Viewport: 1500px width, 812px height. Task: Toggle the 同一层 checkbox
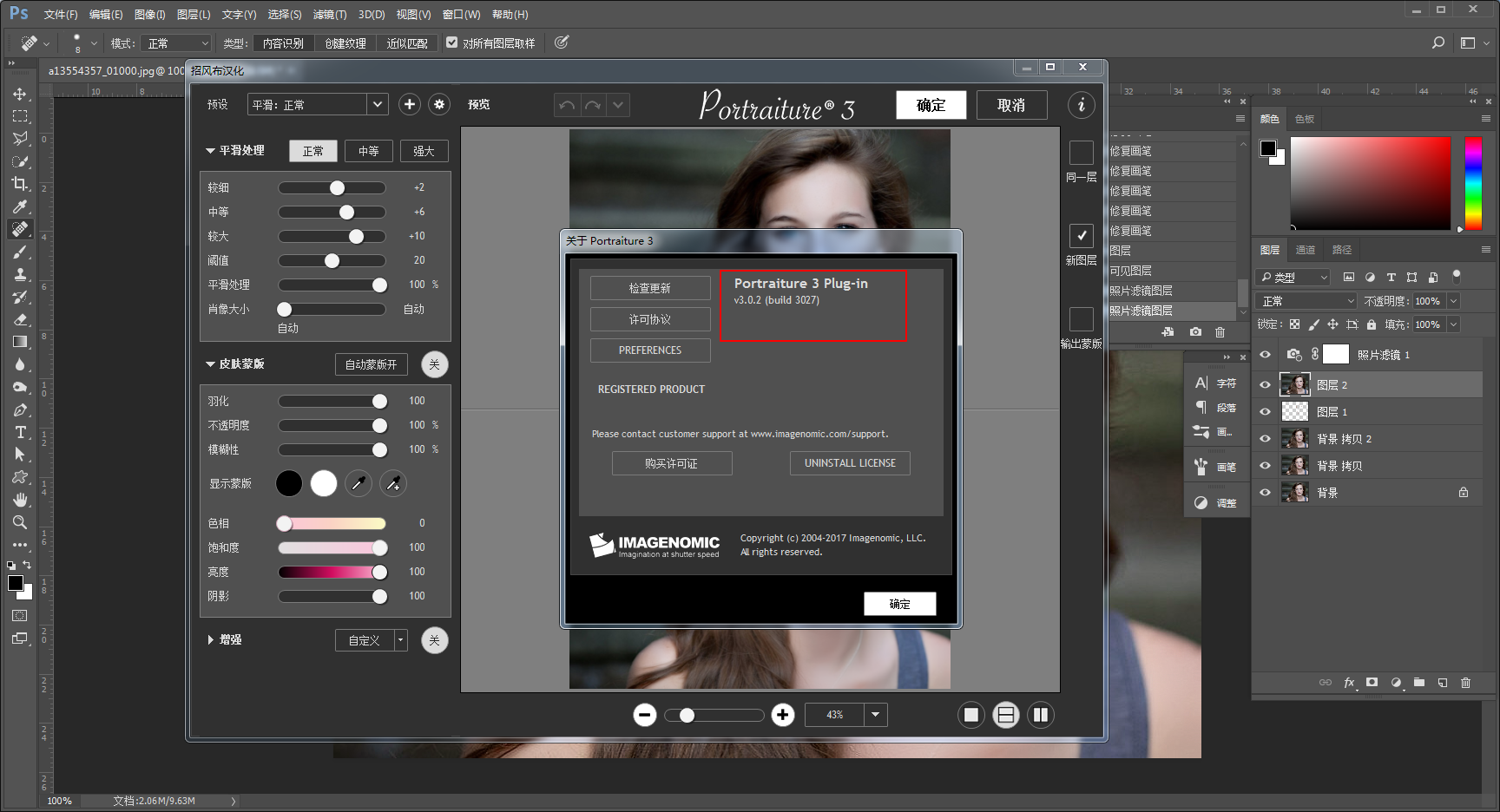point(1081,153)
